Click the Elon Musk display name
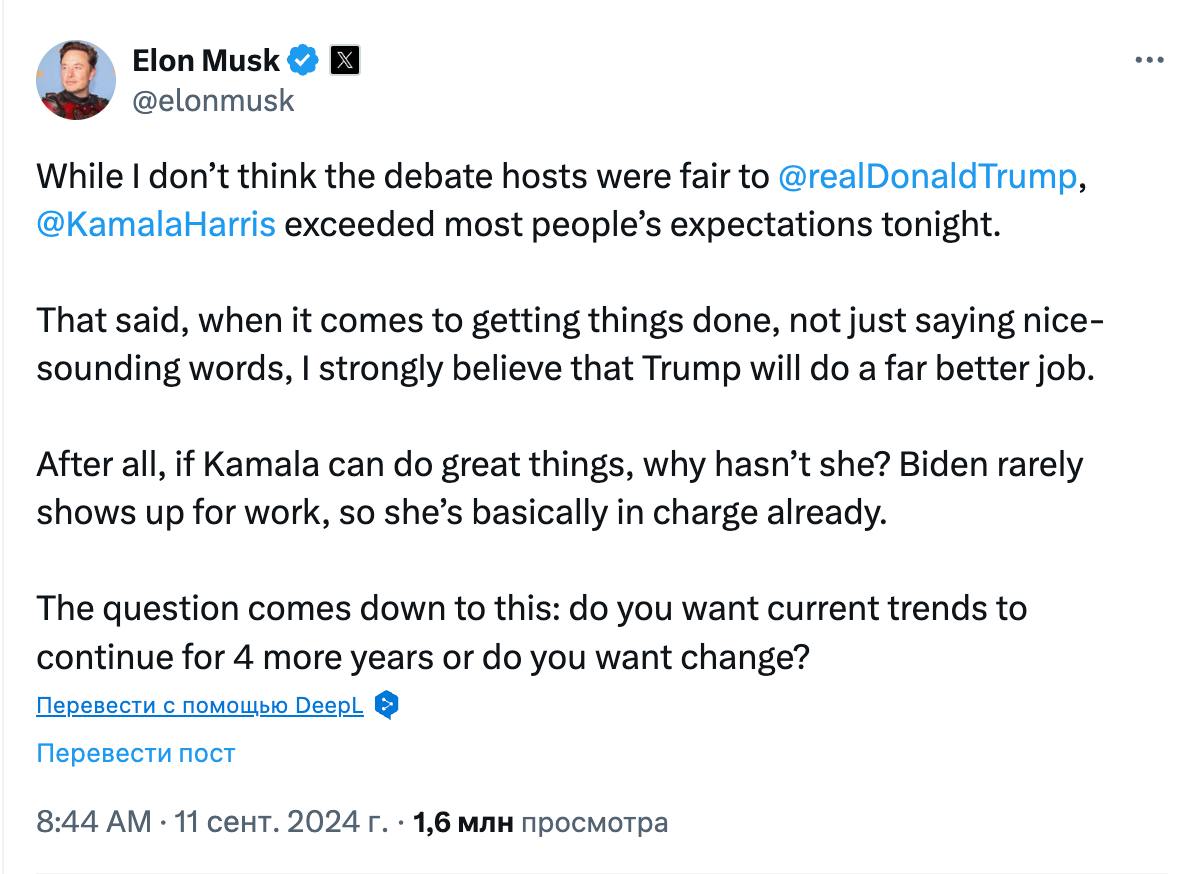The image size is (1200, 874). tap(206, 61)
